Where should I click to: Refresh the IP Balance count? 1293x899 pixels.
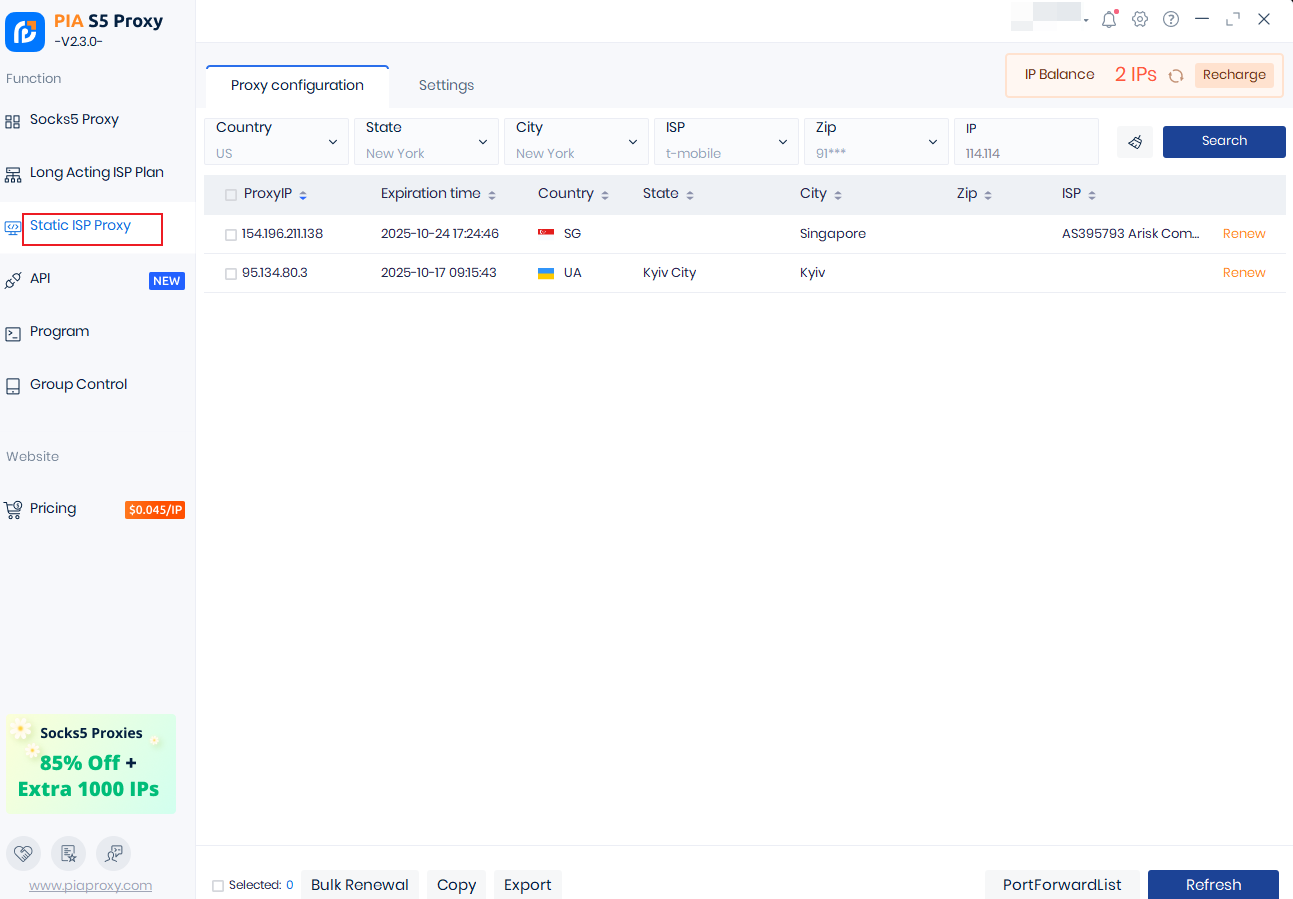[1176, 75]
